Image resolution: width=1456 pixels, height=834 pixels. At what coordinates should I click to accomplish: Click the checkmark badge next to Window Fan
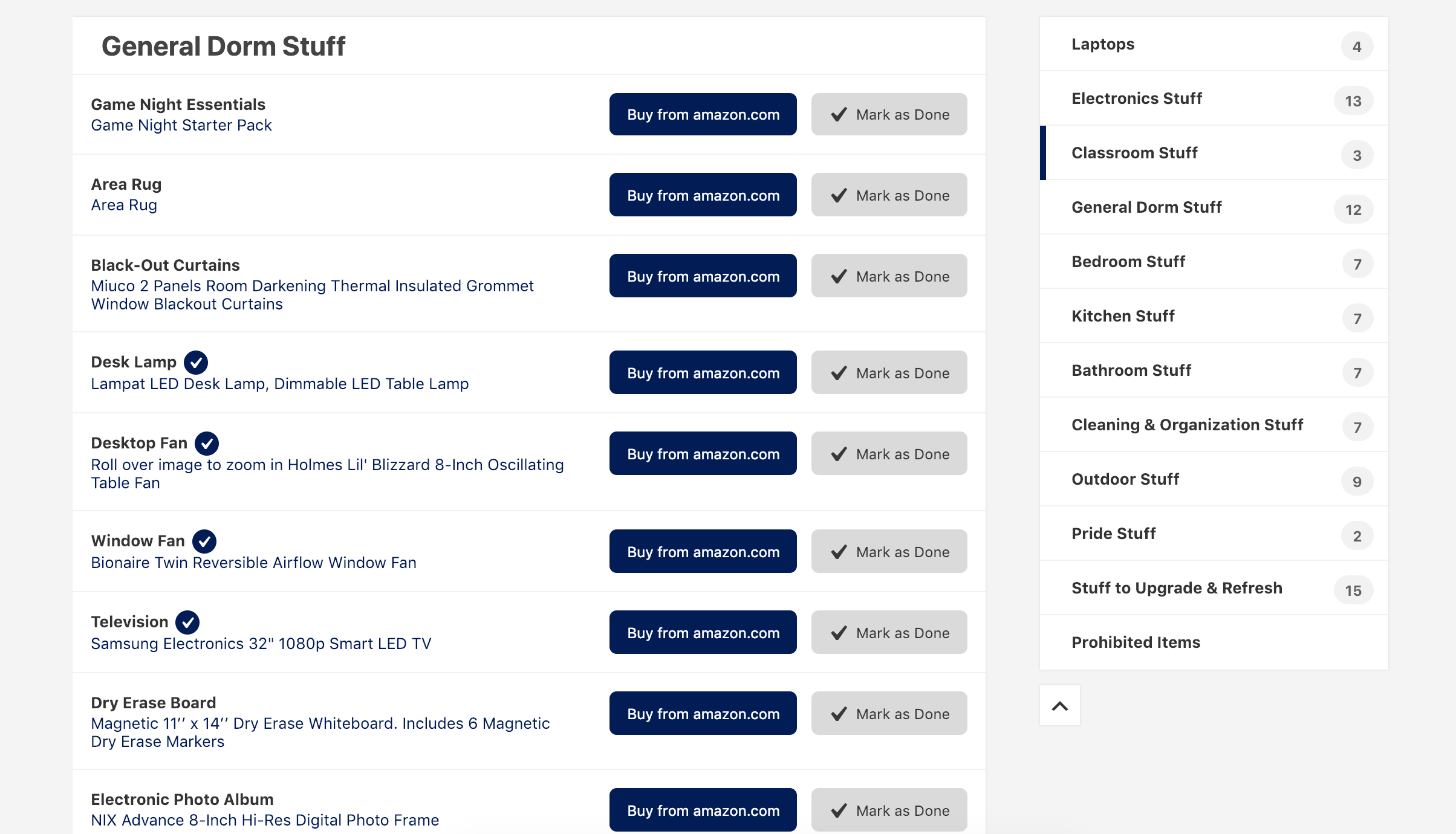coord(204,541)
